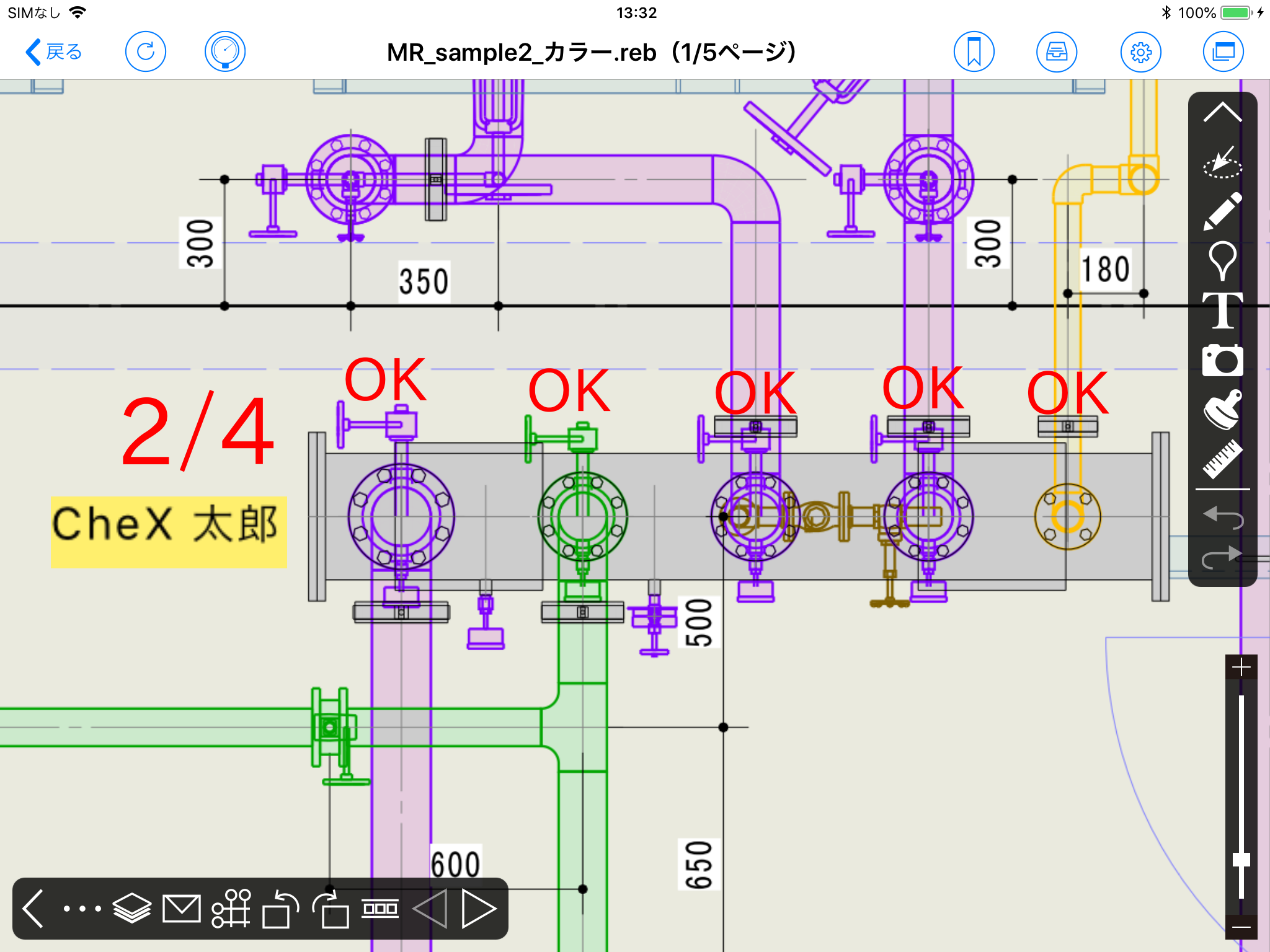Choose the pin marker tool

(x=1222, y=260)
